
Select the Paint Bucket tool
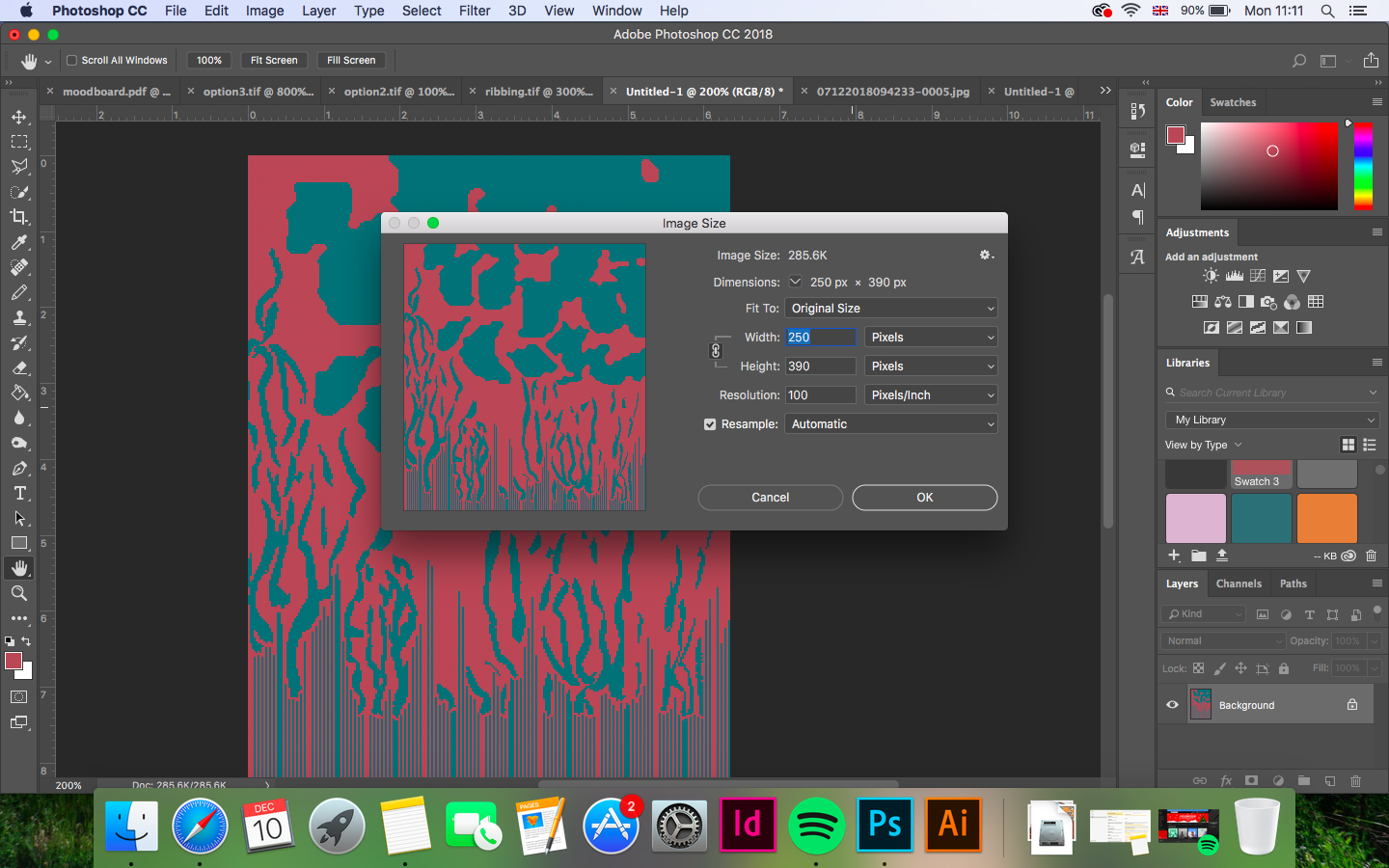coord(19,393)
